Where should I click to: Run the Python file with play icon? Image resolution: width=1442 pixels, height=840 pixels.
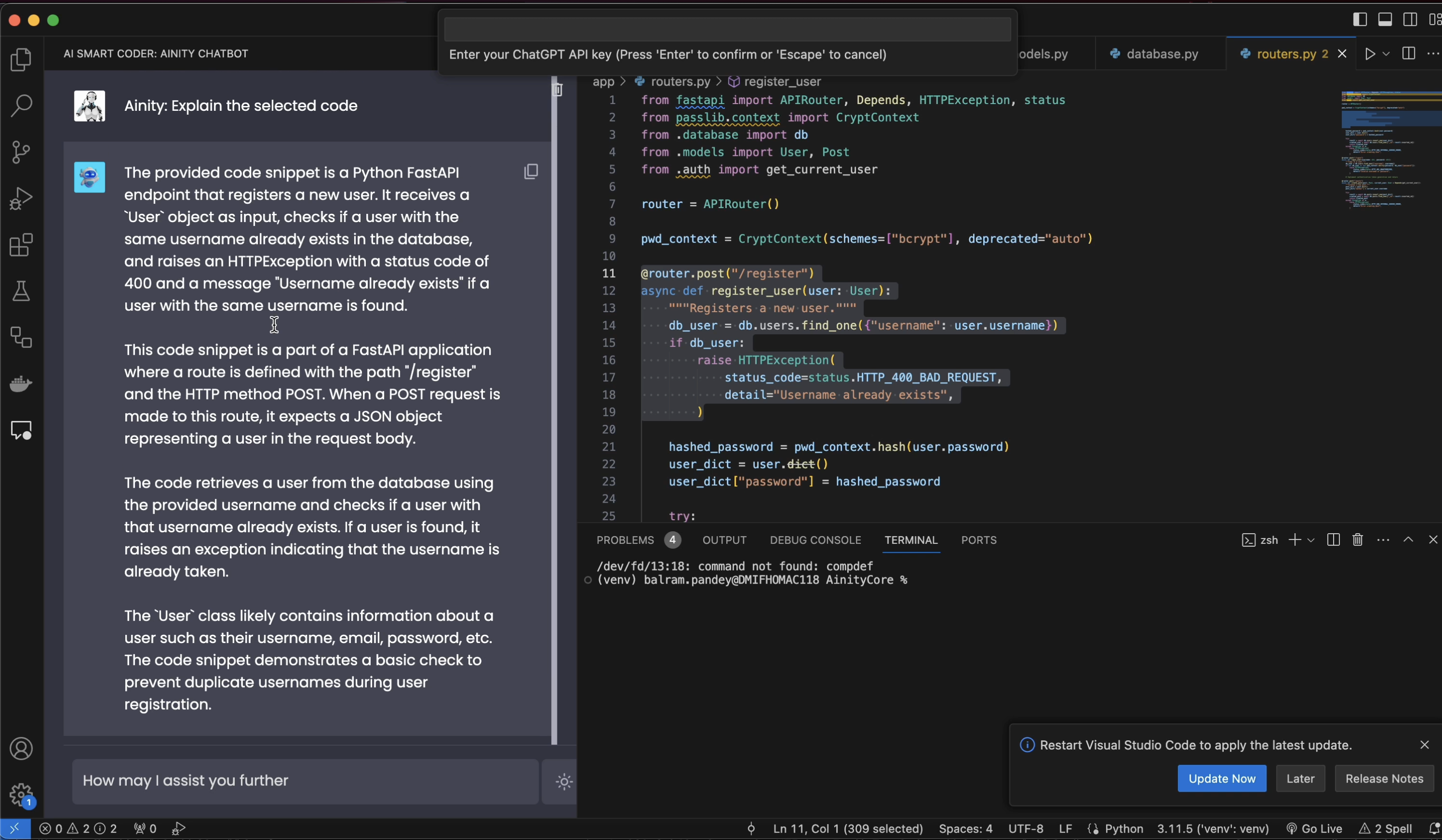click(1370, 54)
